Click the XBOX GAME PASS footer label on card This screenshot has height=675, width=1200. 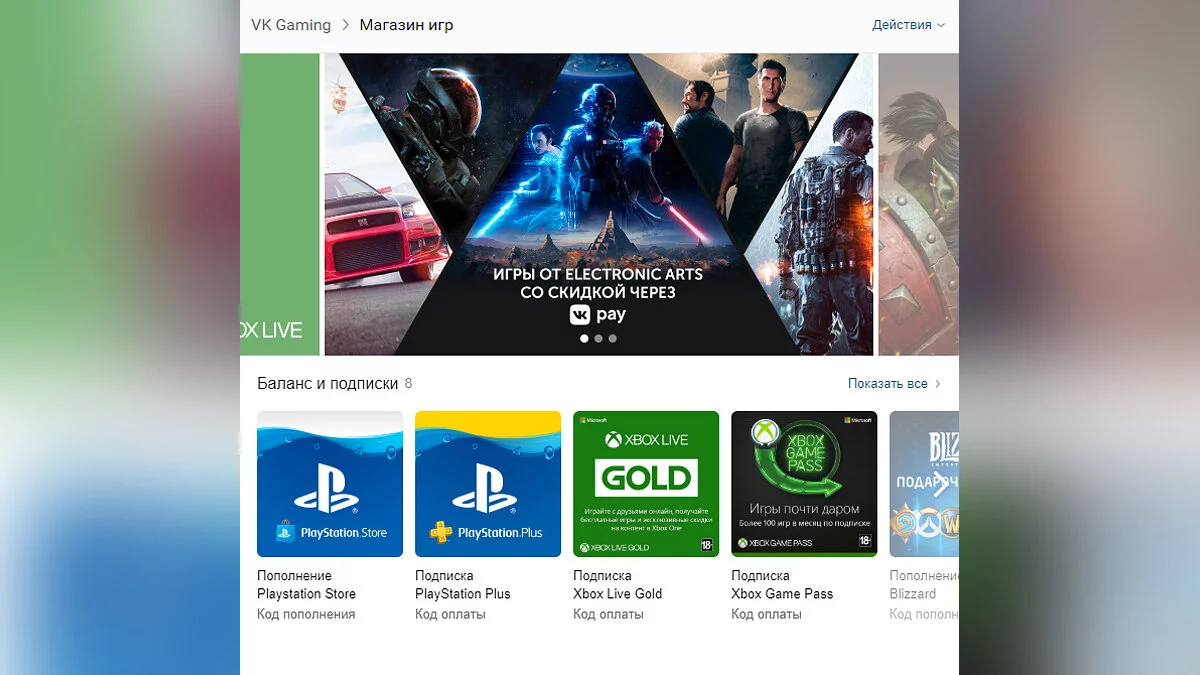pyautogui.click(x=774, y=543)
